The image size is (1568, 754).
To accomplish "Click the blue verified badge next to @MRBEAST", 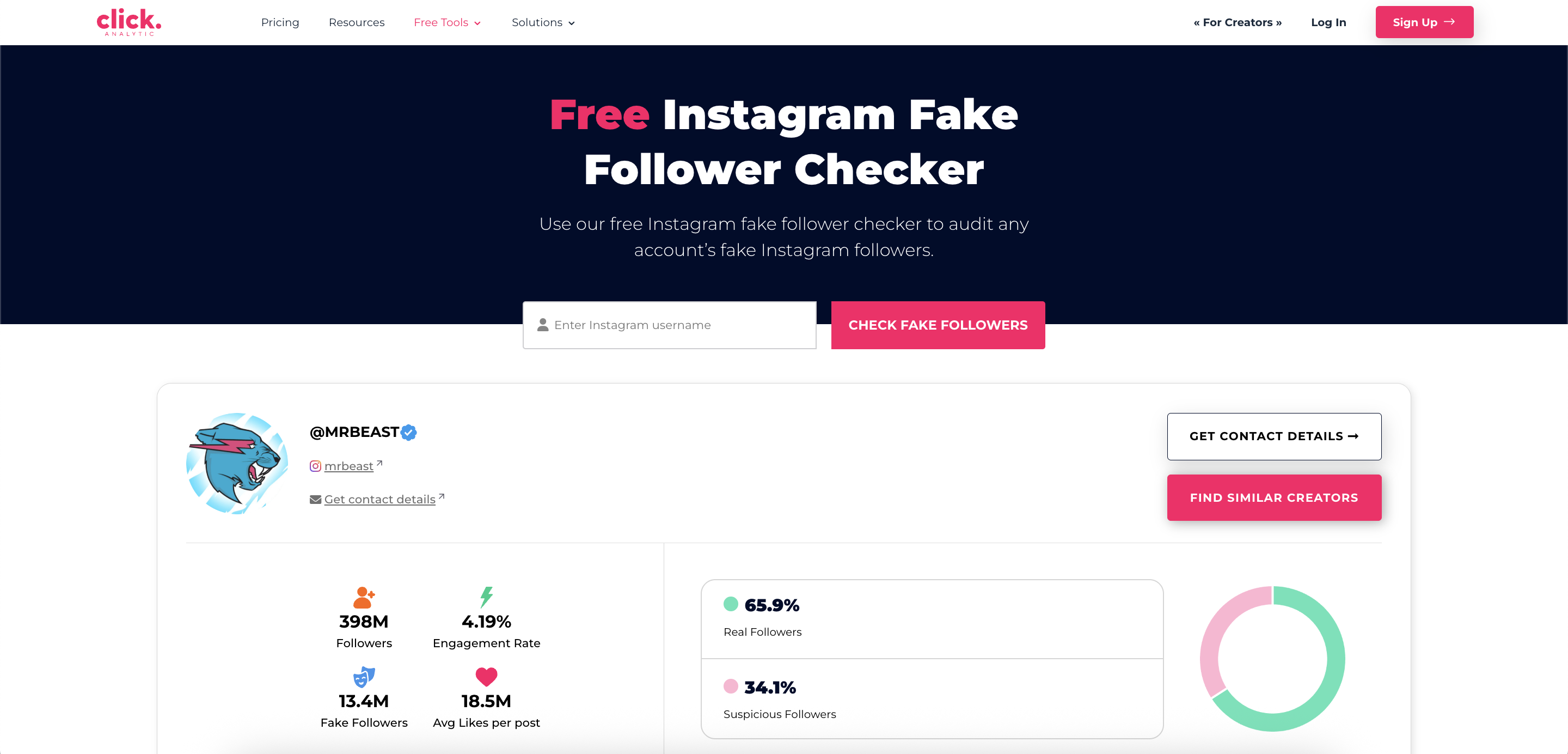I will tap(409, 433).
